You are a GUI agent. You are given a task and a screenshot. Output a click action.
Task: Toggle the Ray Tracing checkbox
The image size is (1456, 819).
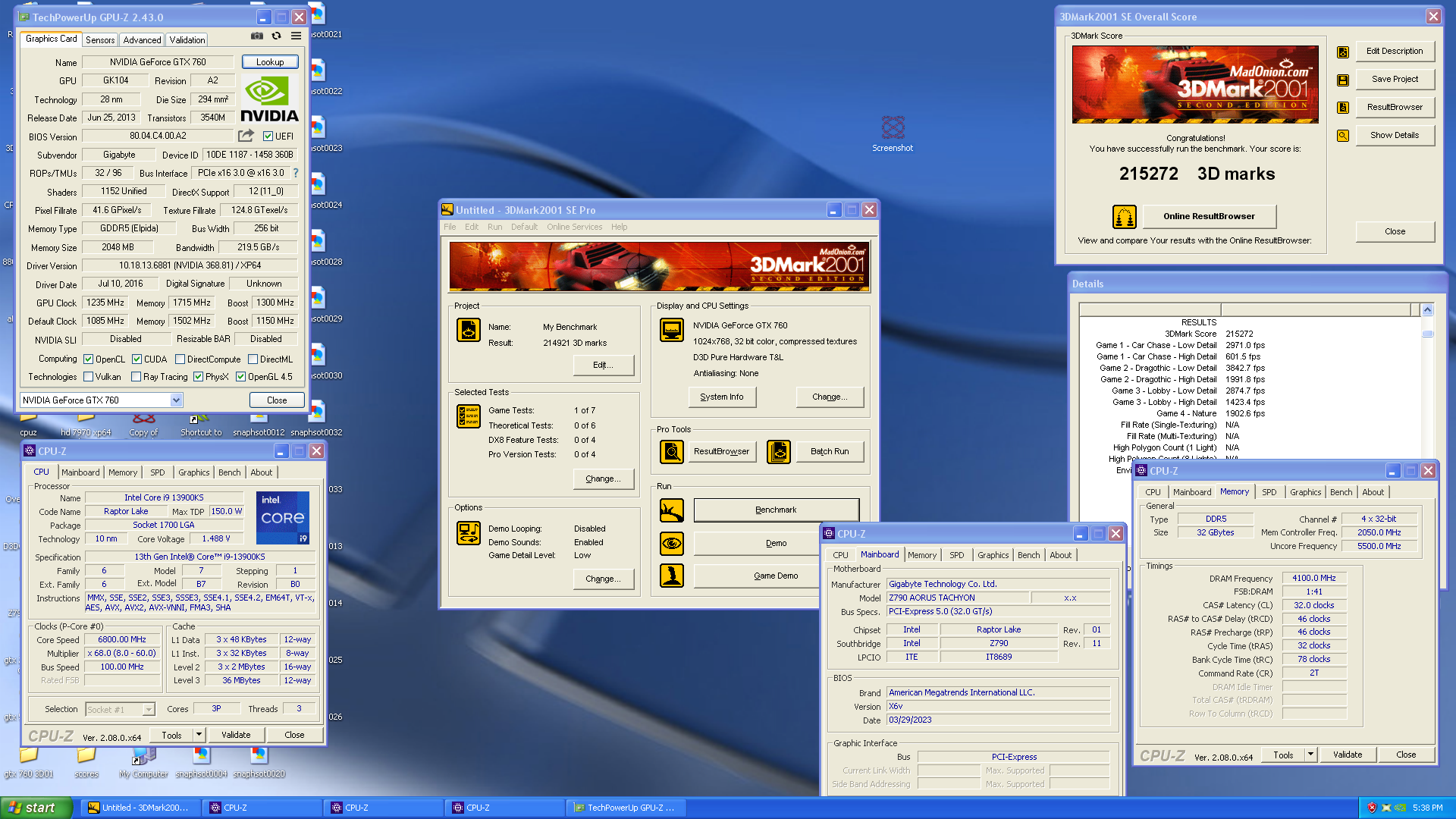click(136, 377)
